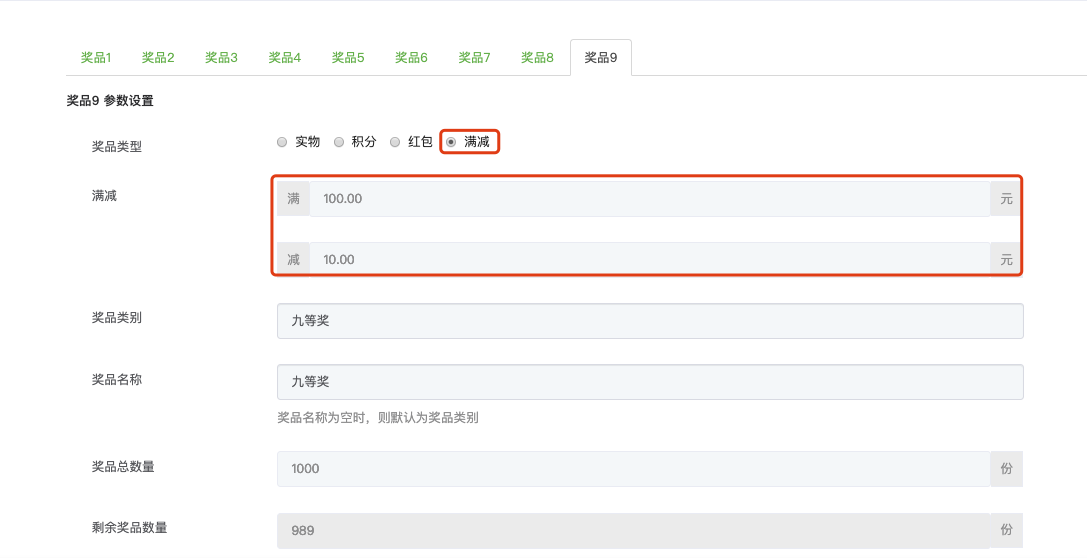Click the 满 amount field showing 100.00

coord(649,199)
